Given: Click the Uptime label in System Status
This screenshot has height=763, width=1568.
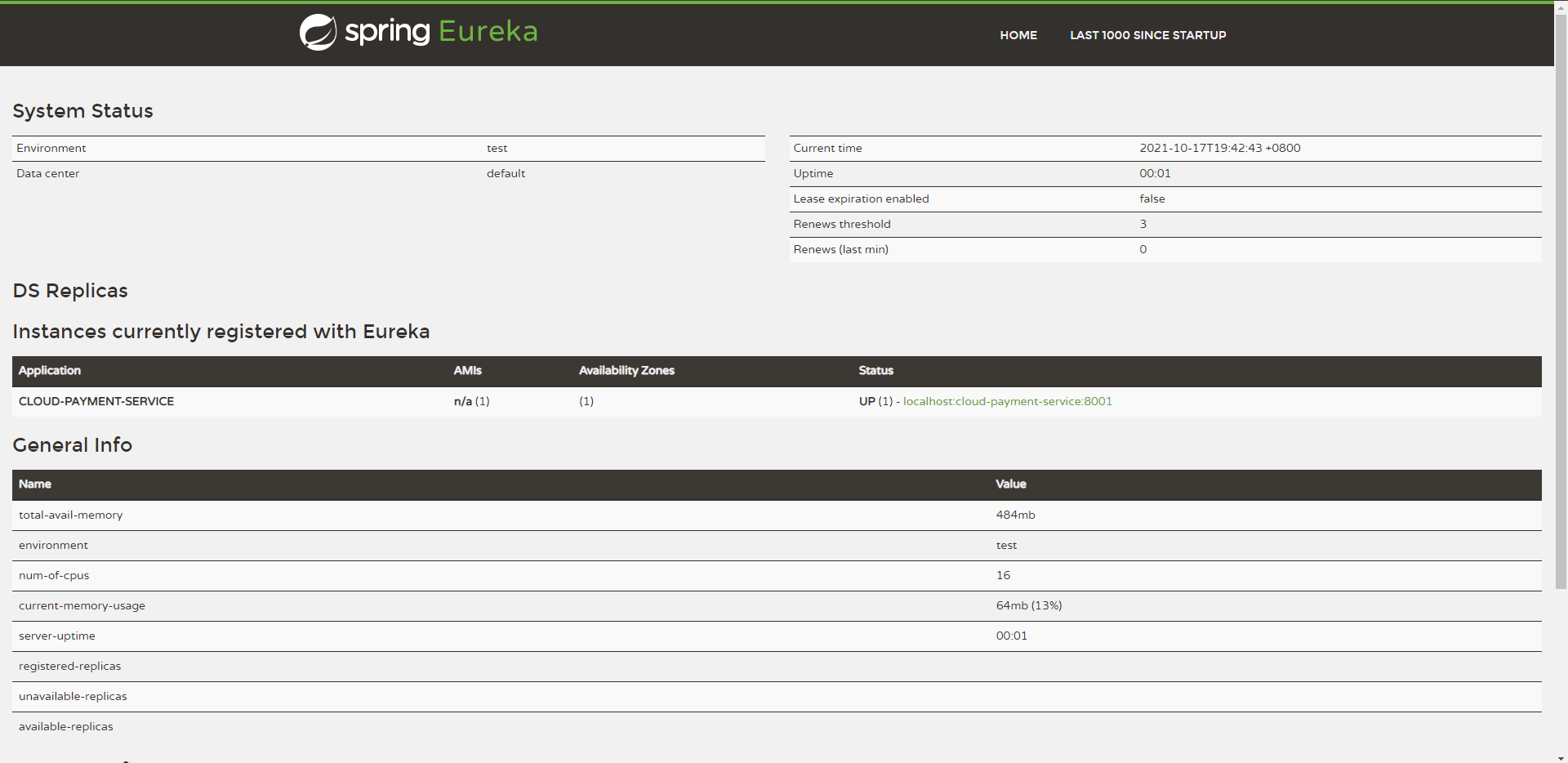Looking at the screenshot, I should [x=813, y=173].
